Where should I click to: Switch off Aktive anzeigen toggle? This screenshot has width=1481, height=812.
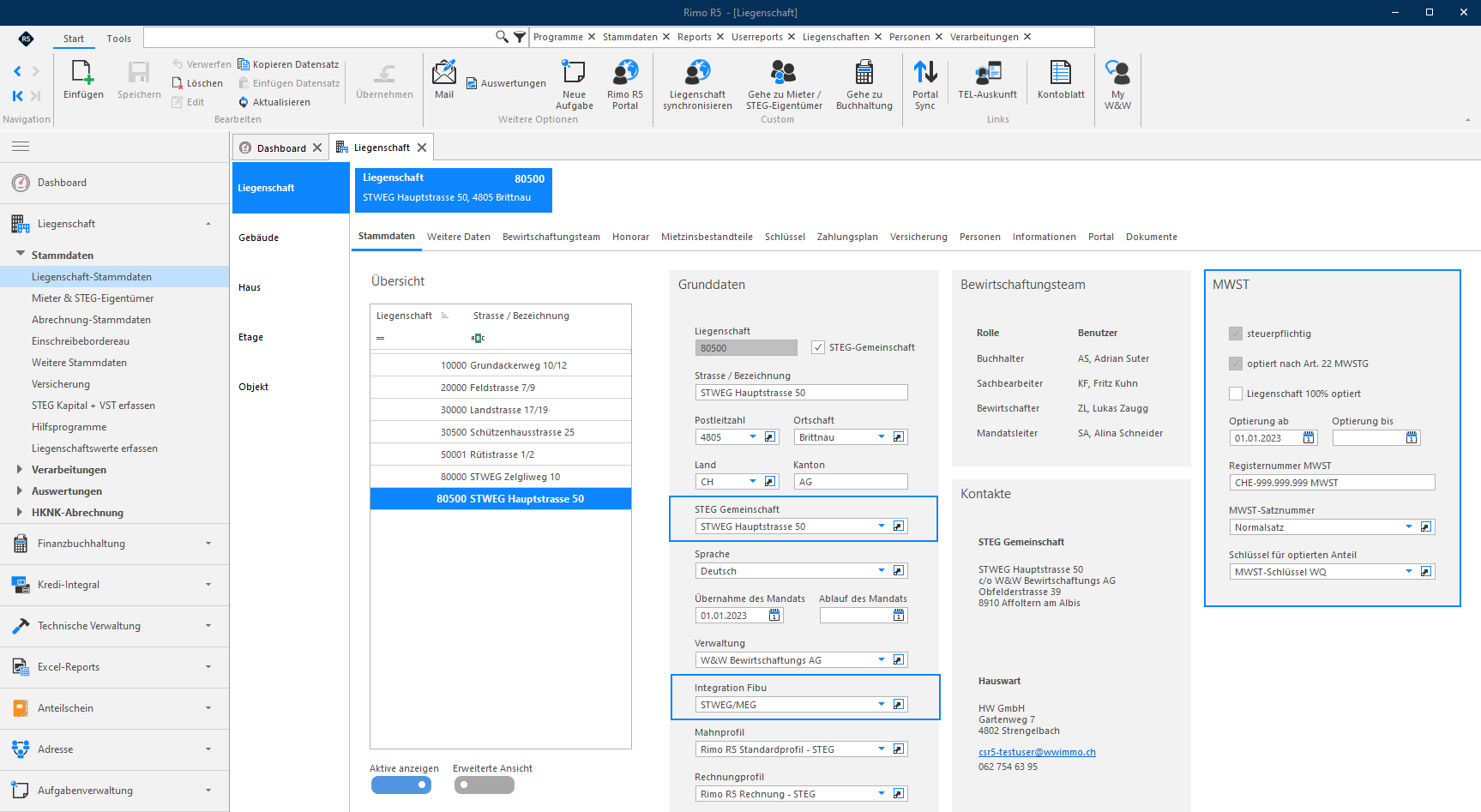click(401, 785)
